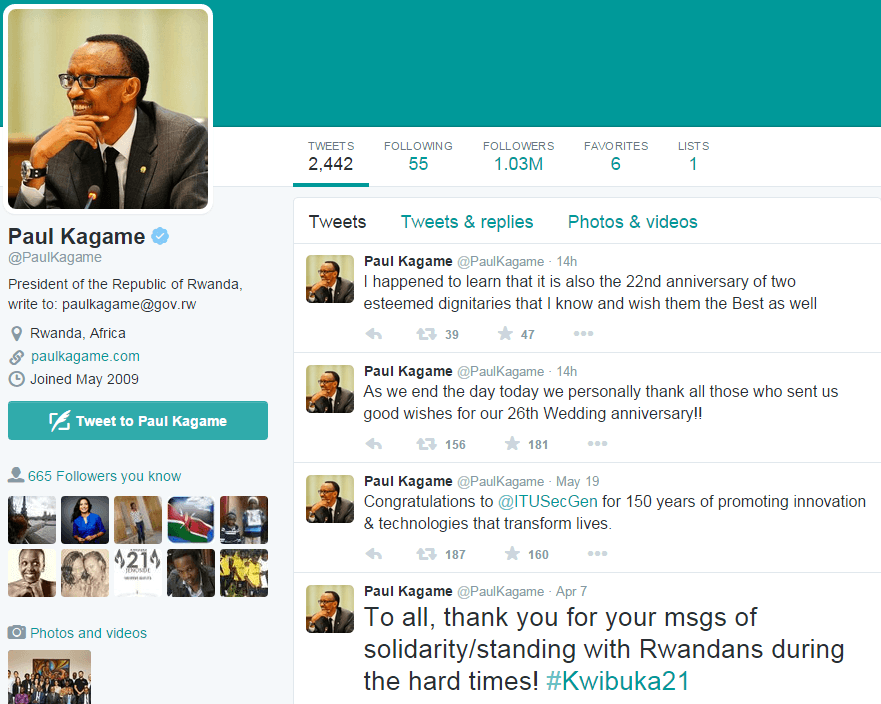Open more options on Wedding anniversary tweet
The width and height of the screenshot is (881, 704).
click(x=597, y=444)
